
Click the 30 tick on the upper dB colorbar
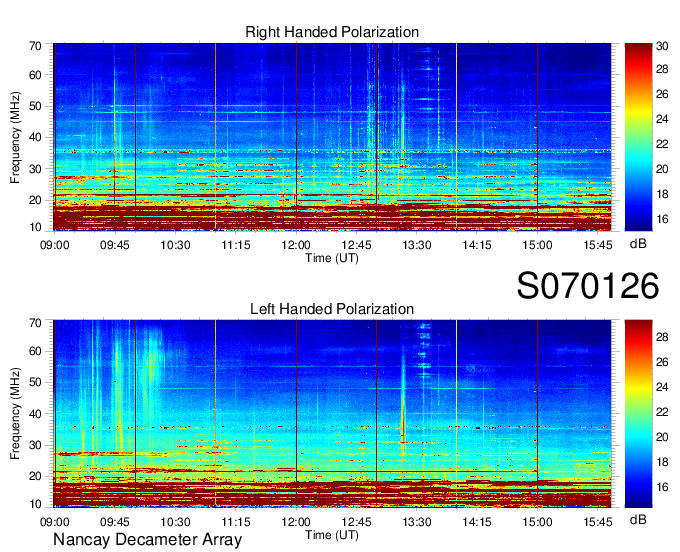(662, 46)
